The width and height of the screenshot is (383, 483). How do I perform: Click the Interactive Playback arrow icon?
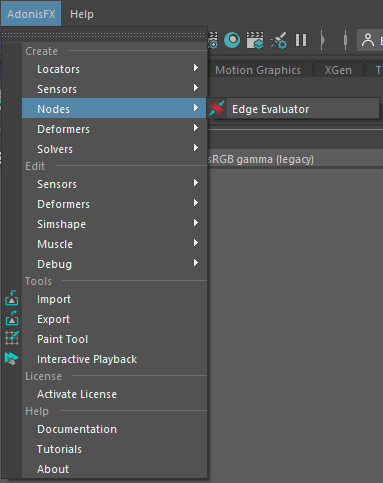click(12, 358)
